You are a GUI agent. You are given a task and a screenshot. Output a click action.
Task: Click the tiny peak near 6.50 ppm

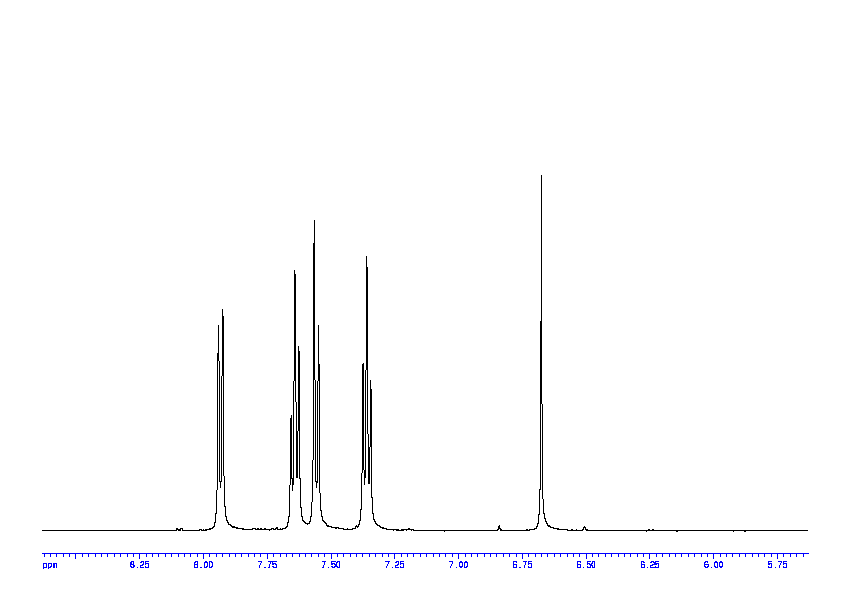[585, 527]
